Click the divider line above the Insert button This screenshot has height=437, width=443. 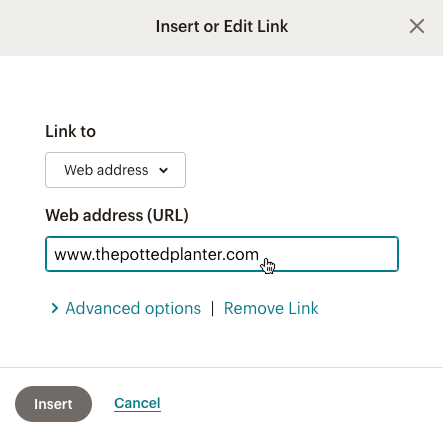pos(221,368)
